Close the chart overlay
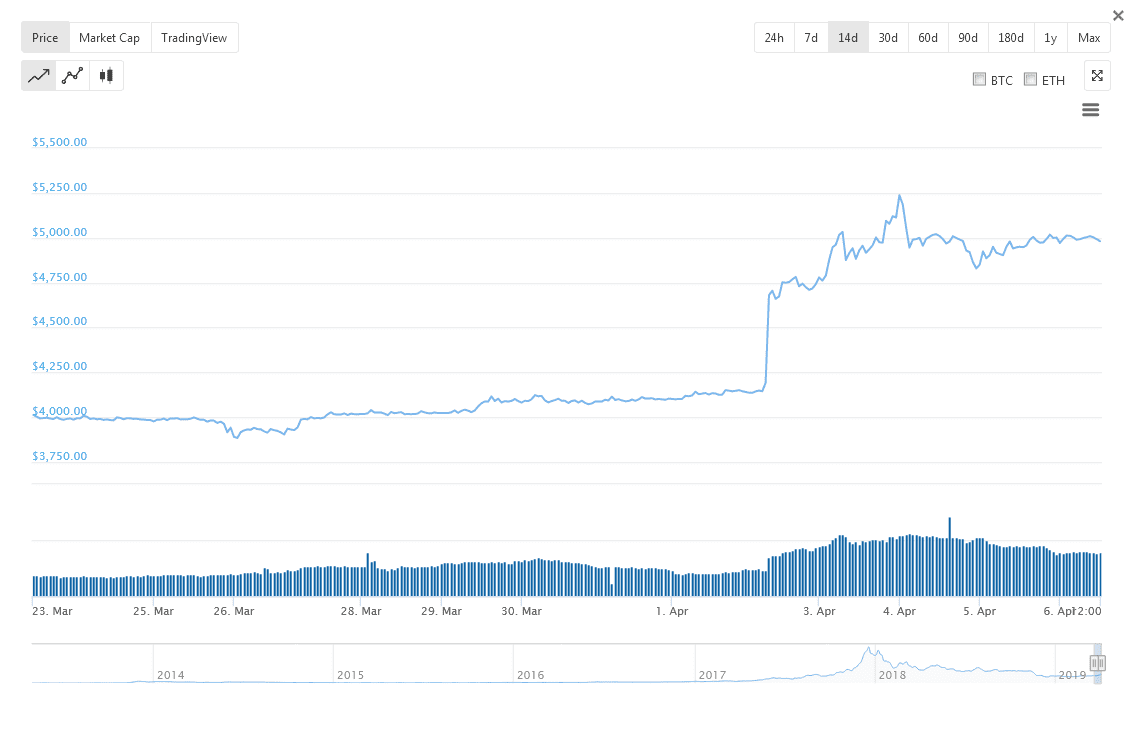Viewport: 1130px width, 732px height. [x=1117, y=15]
